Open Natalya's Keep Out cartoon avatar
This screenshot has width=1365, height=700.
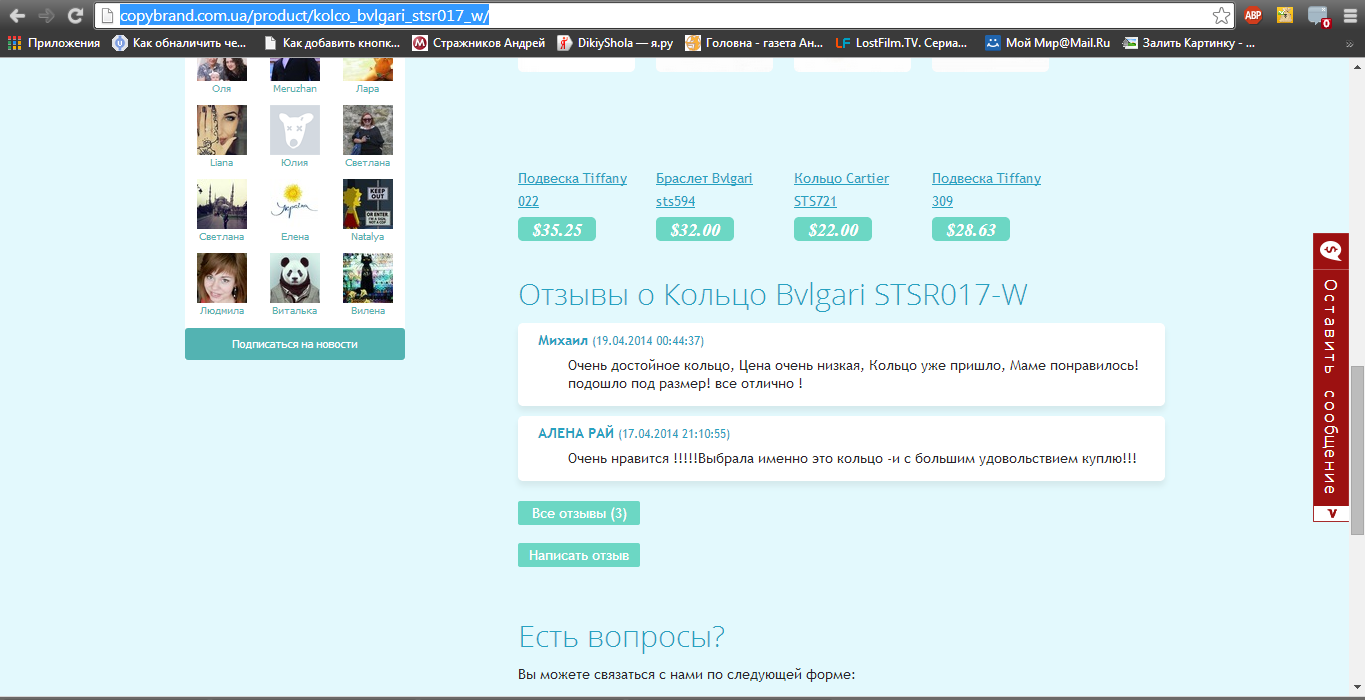(x=368, y=204)
